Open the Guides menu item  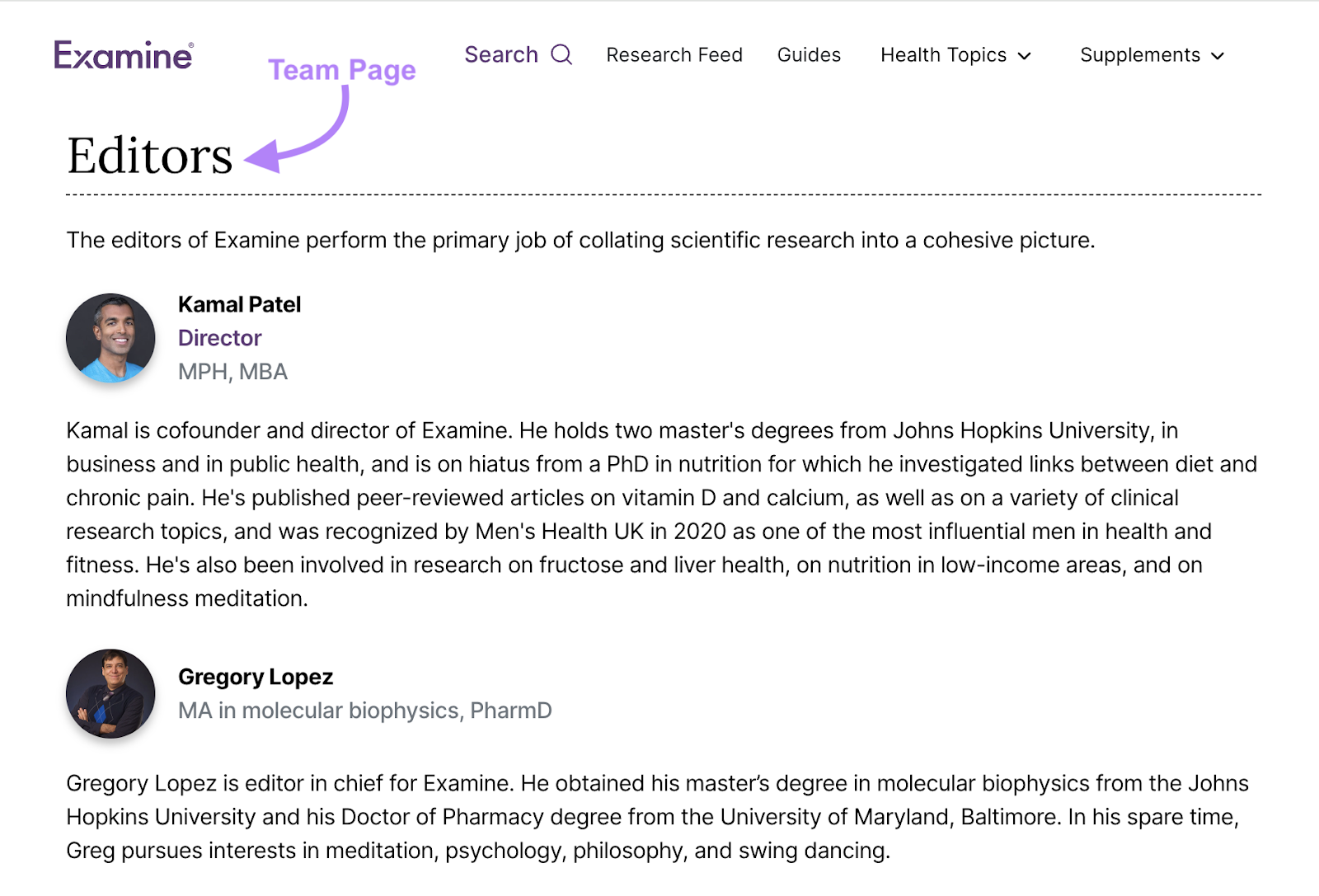(809, 55)
